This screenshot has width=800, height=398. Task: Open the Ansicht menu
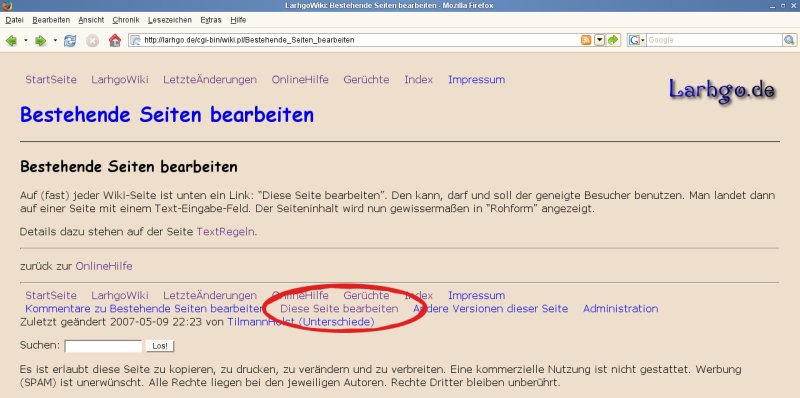click(x=91, y=20)
